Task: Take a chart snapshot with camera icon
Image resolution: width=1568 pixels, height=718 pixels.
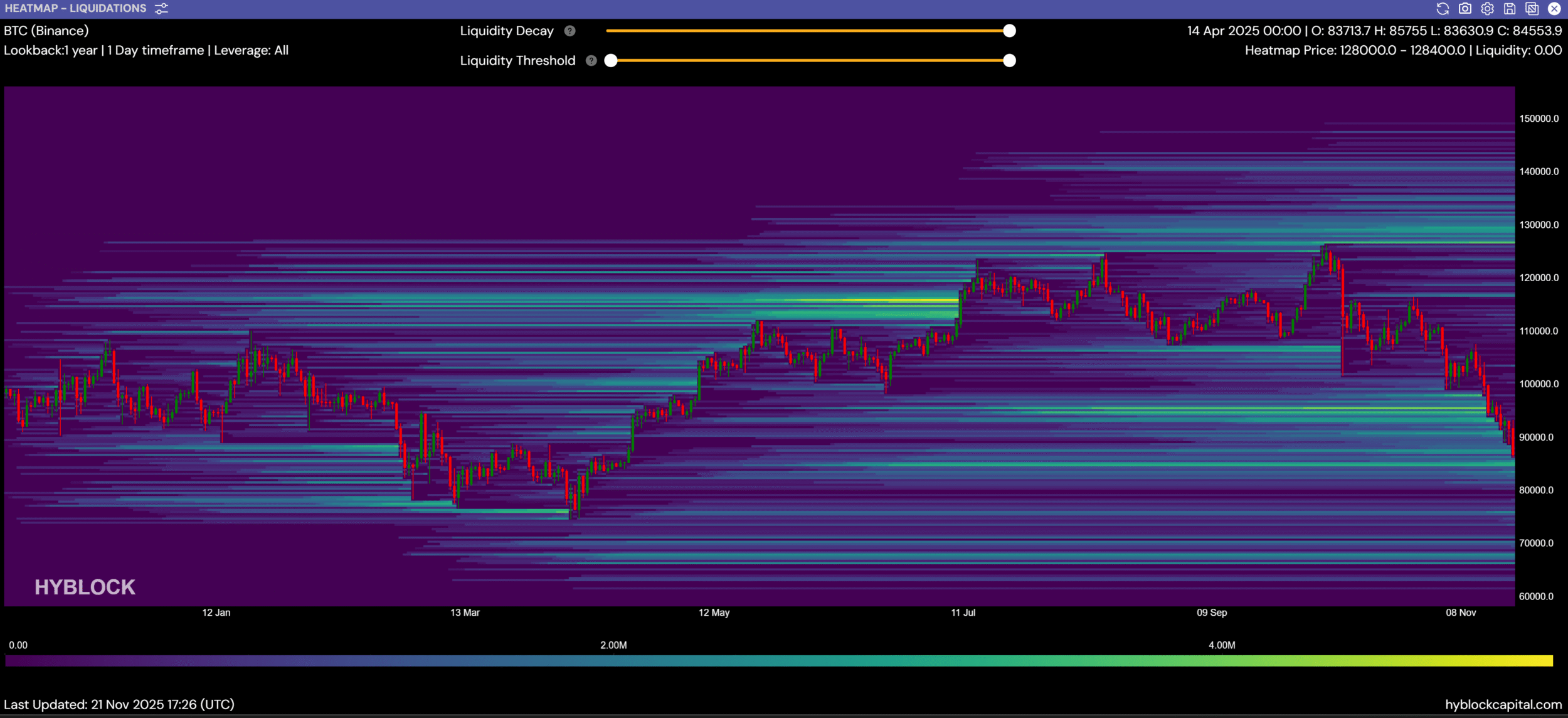Action: tap(1465, 9)
